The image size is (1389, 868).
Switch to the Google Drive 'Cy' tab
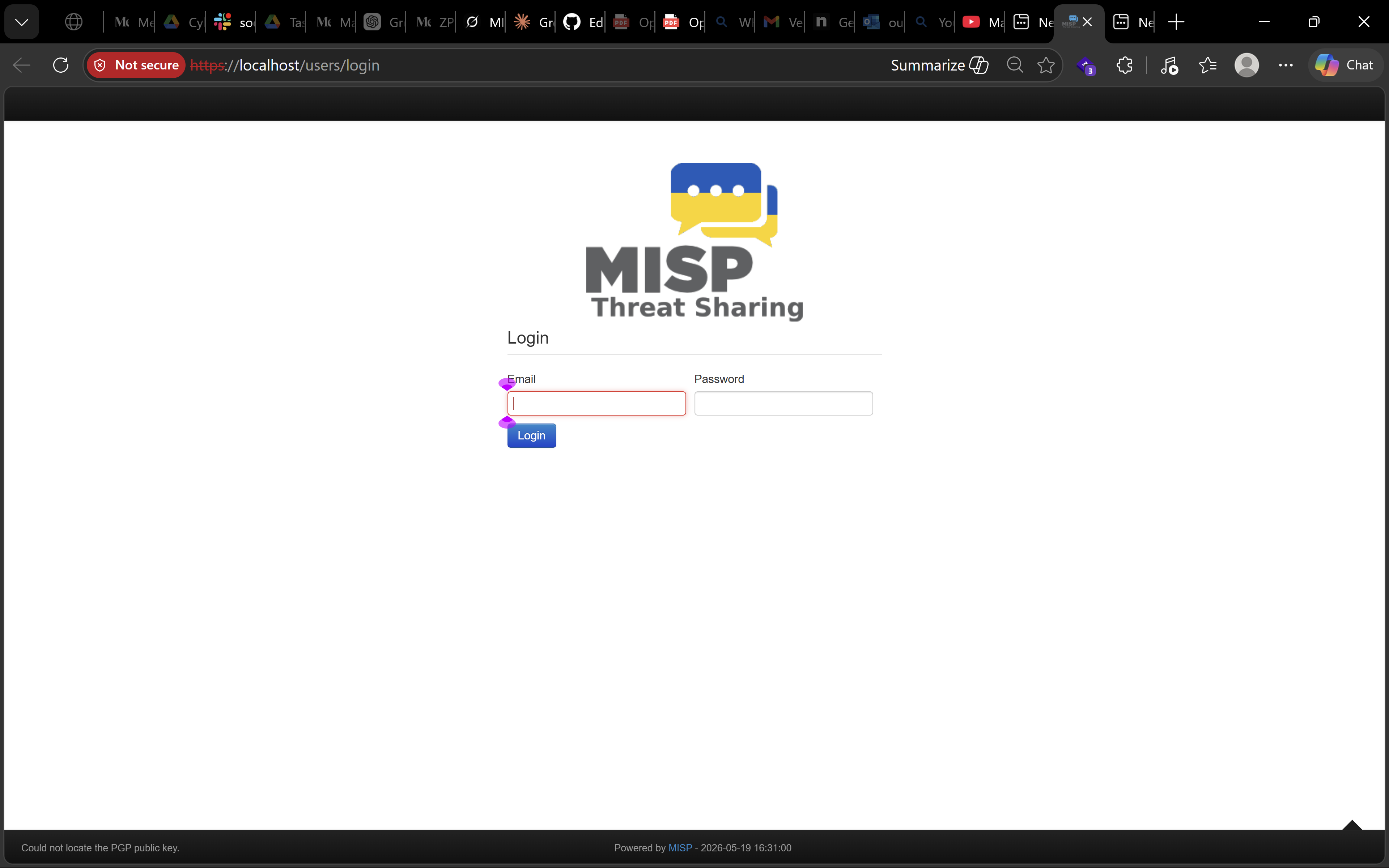(183, 22)
